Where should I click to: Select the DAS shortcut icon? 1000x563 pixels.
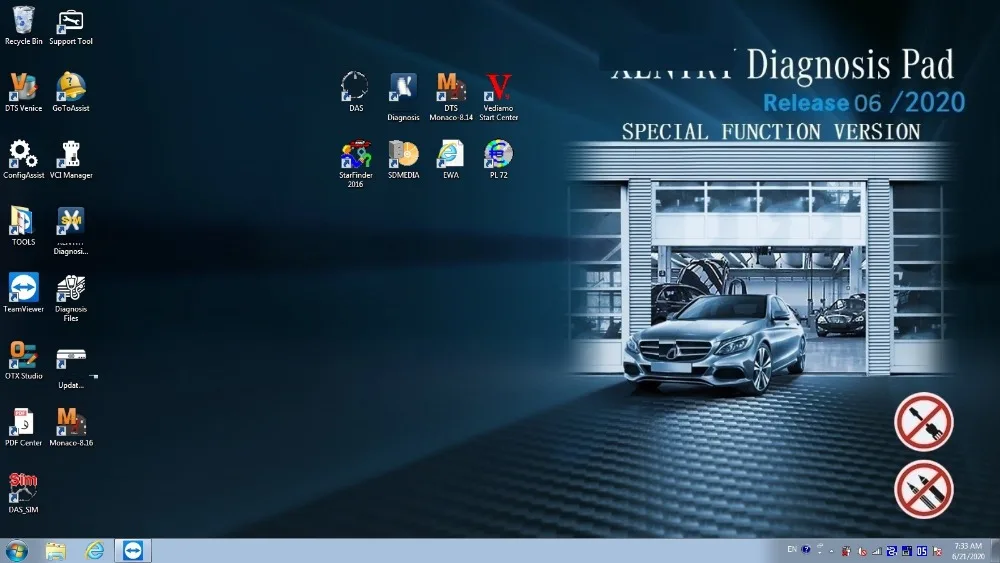pos(355,92)
